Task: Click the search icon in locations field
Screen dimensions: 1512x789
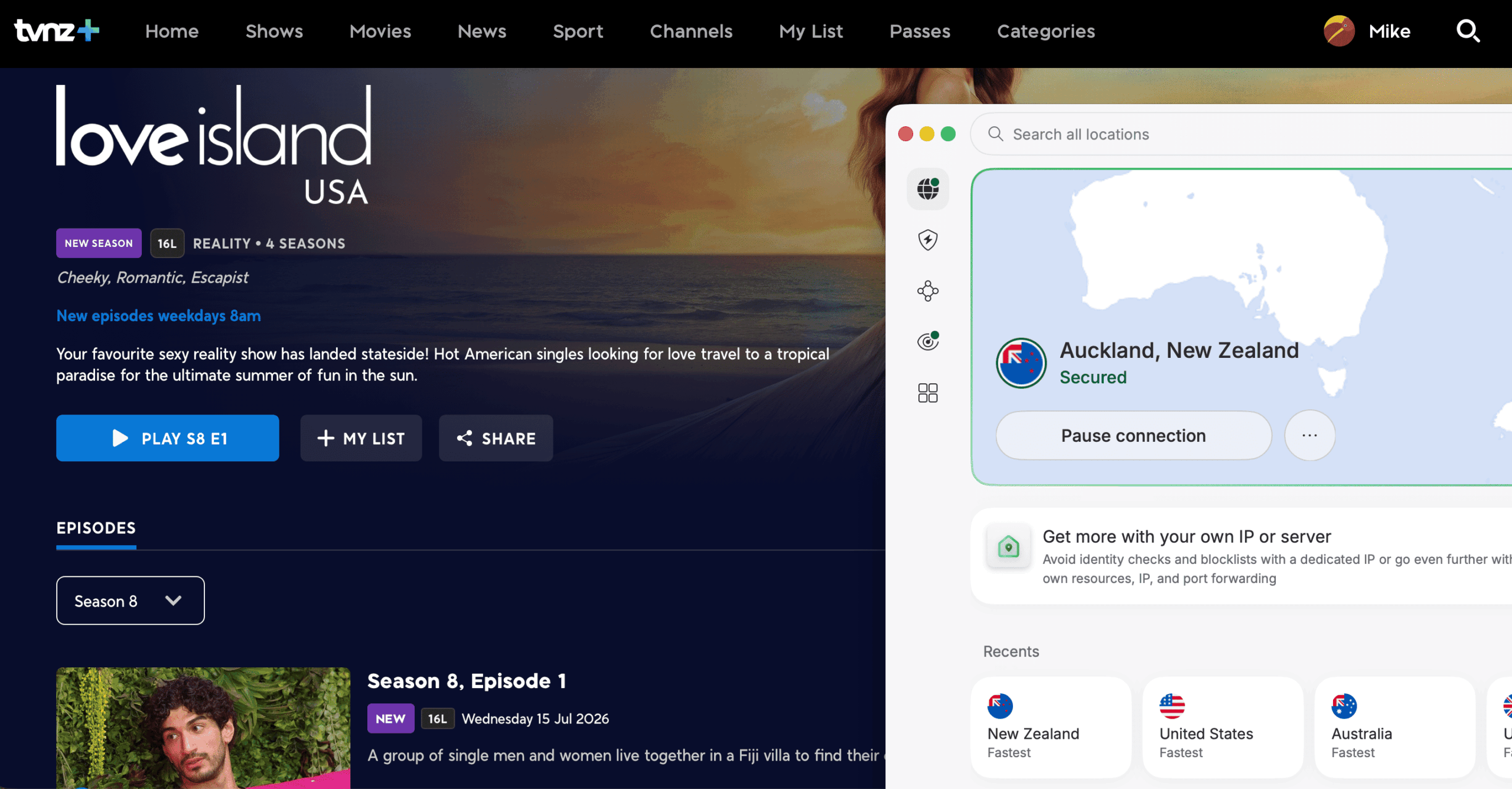Action: tap(996, 134)
